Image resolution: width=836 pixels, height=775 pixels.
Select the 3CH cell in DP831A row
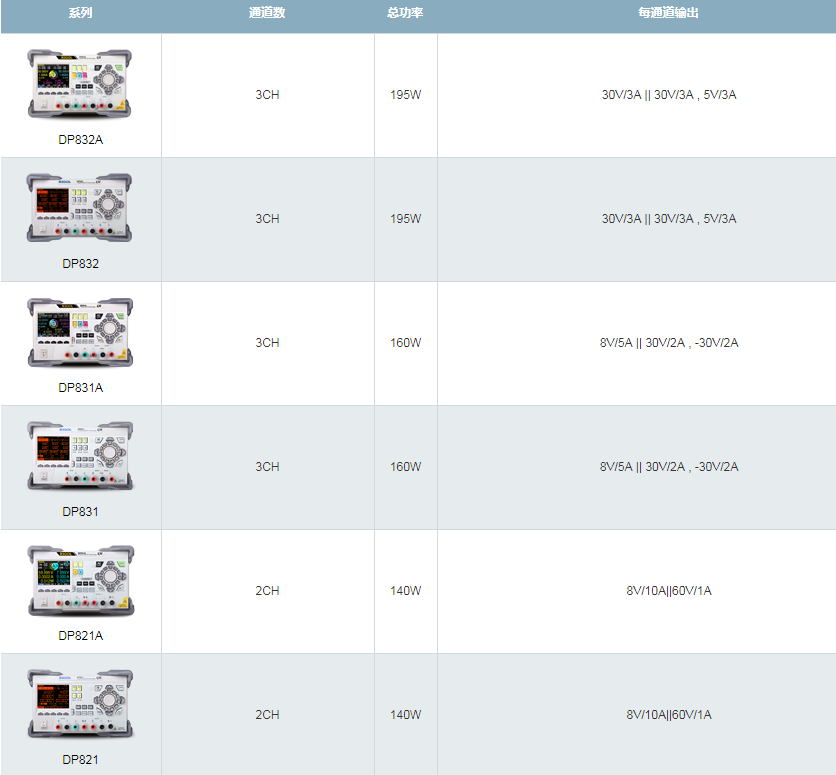267,343
